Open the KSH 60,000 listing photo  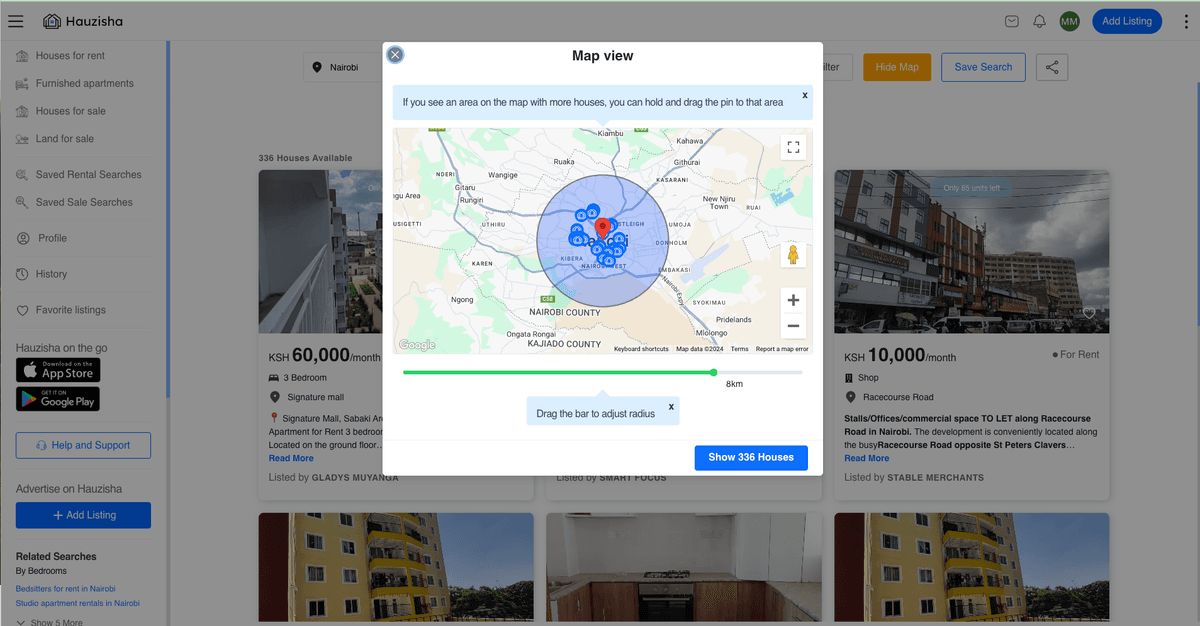[320, 251]
